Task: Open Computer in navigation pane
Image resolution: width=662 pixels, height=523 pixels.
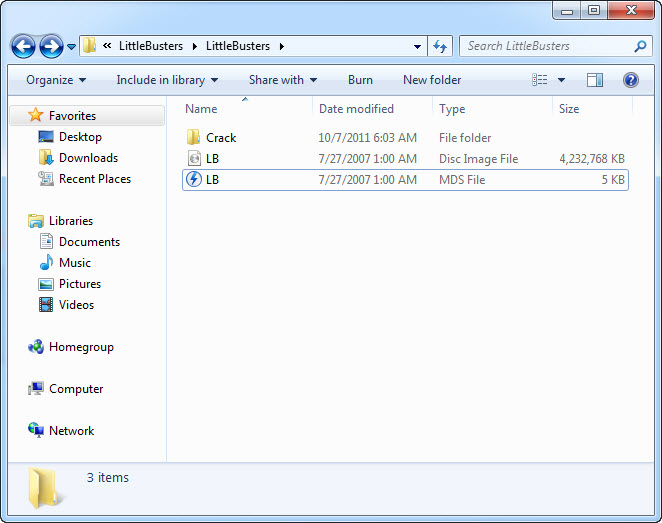Action: pos(76,389)
